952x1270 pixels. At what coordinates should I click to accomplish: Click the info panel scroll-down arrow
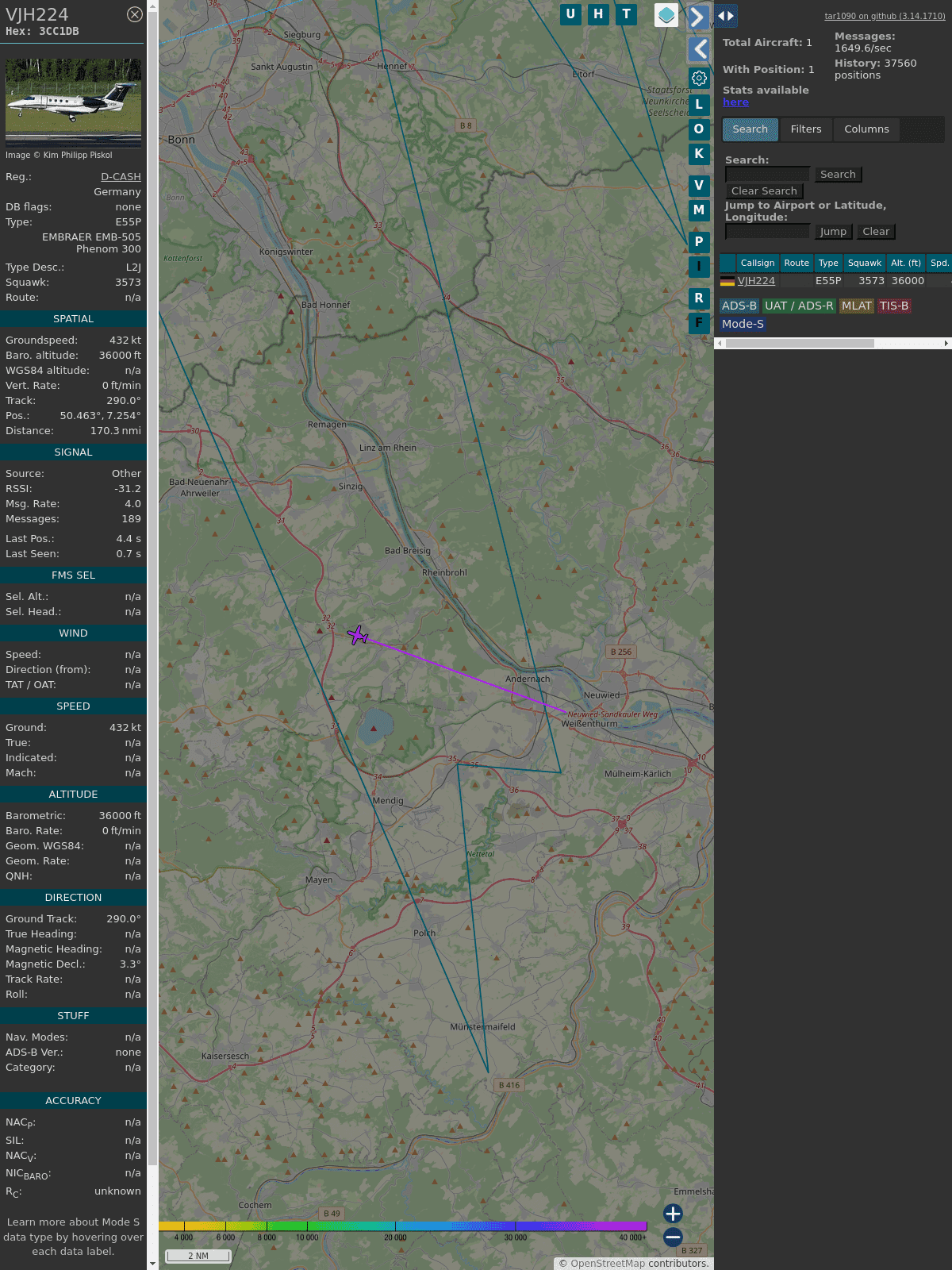[x=153, y=1264]
